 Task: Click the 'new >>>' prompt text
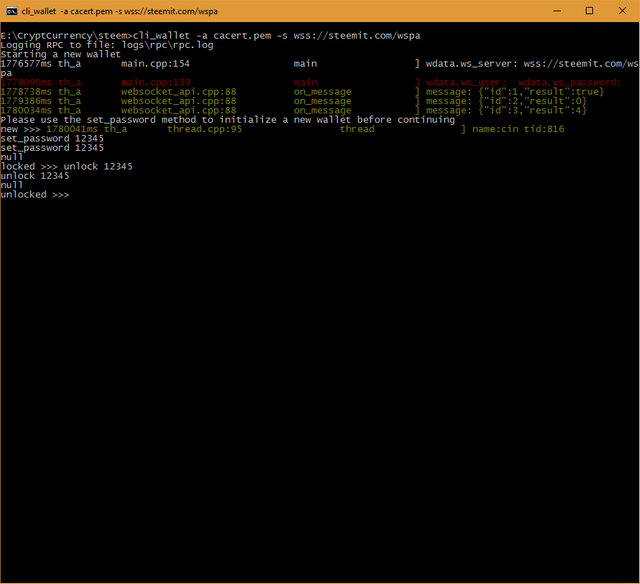pos(20,129)
